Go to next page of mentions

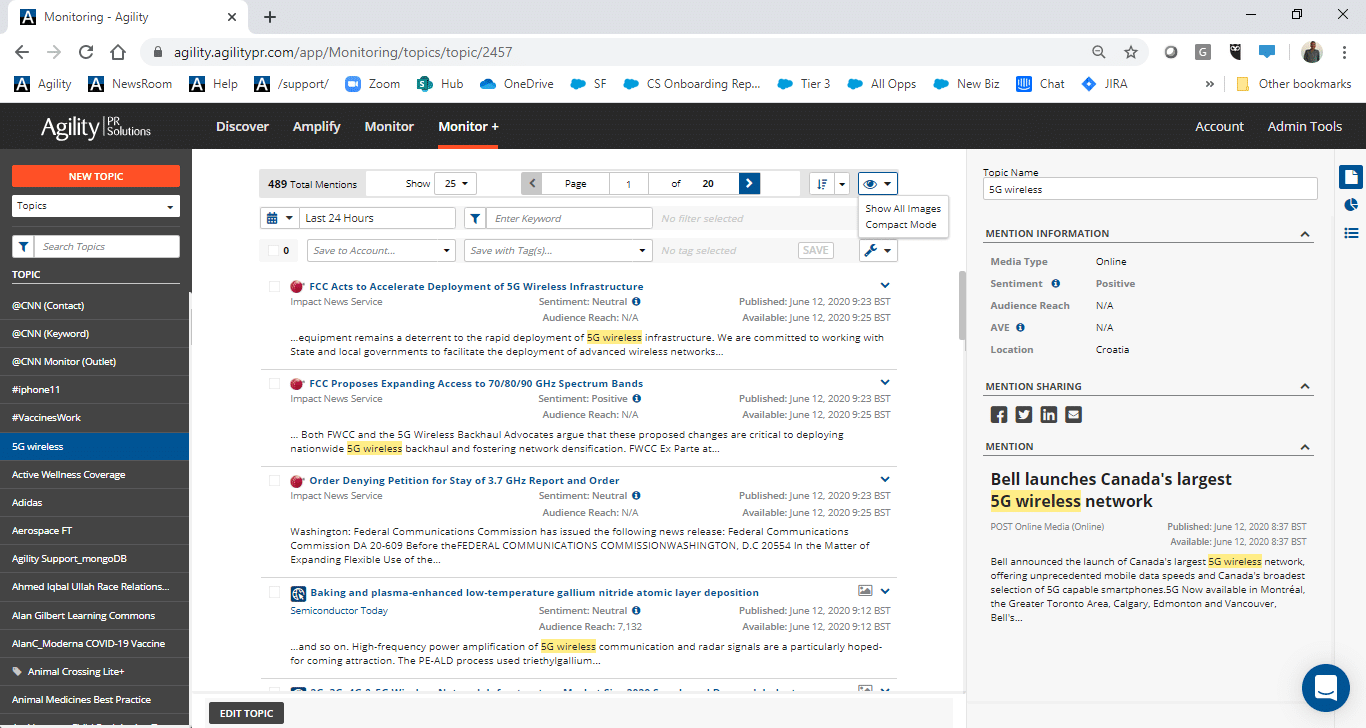pyautogui.click(x=749, y=184)
